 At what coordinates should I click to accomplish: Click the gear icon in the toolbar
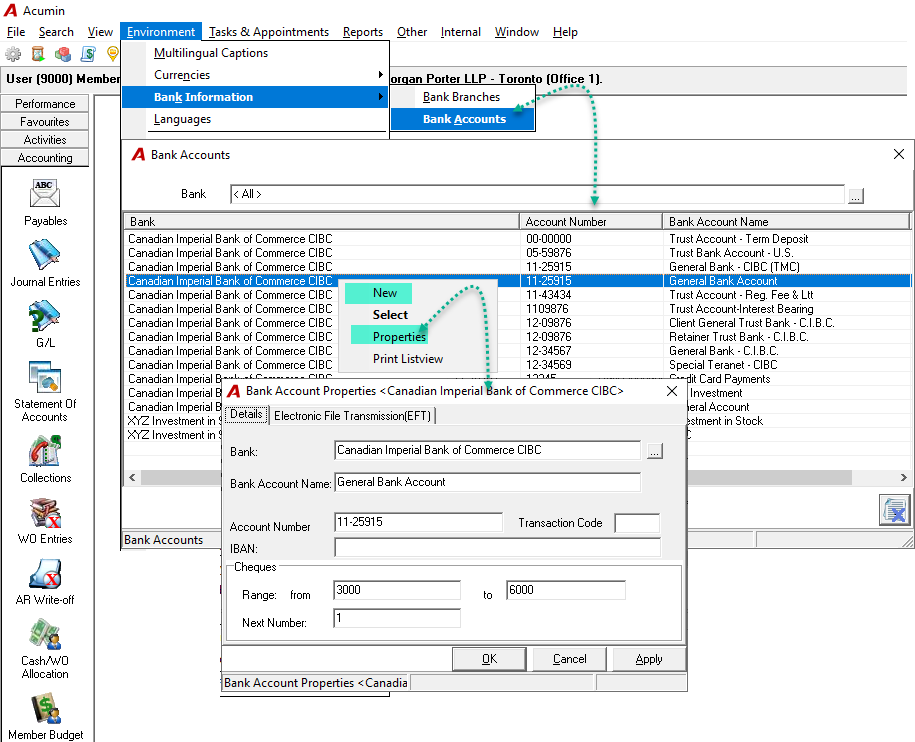(13, 54)
